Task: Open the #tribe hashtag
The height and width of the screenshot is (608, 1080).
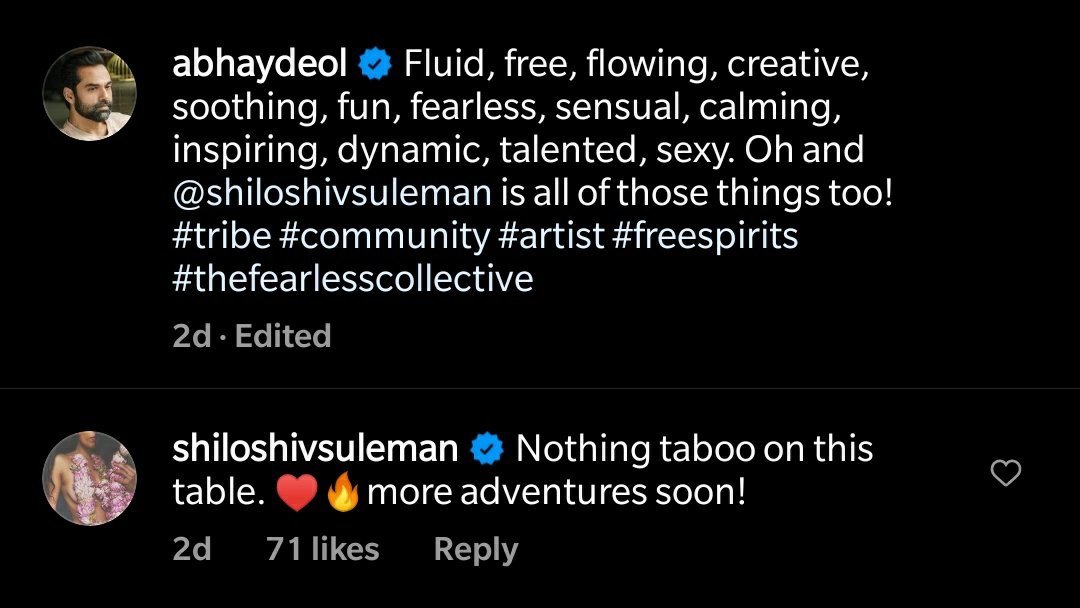Action: click(222, 236)
